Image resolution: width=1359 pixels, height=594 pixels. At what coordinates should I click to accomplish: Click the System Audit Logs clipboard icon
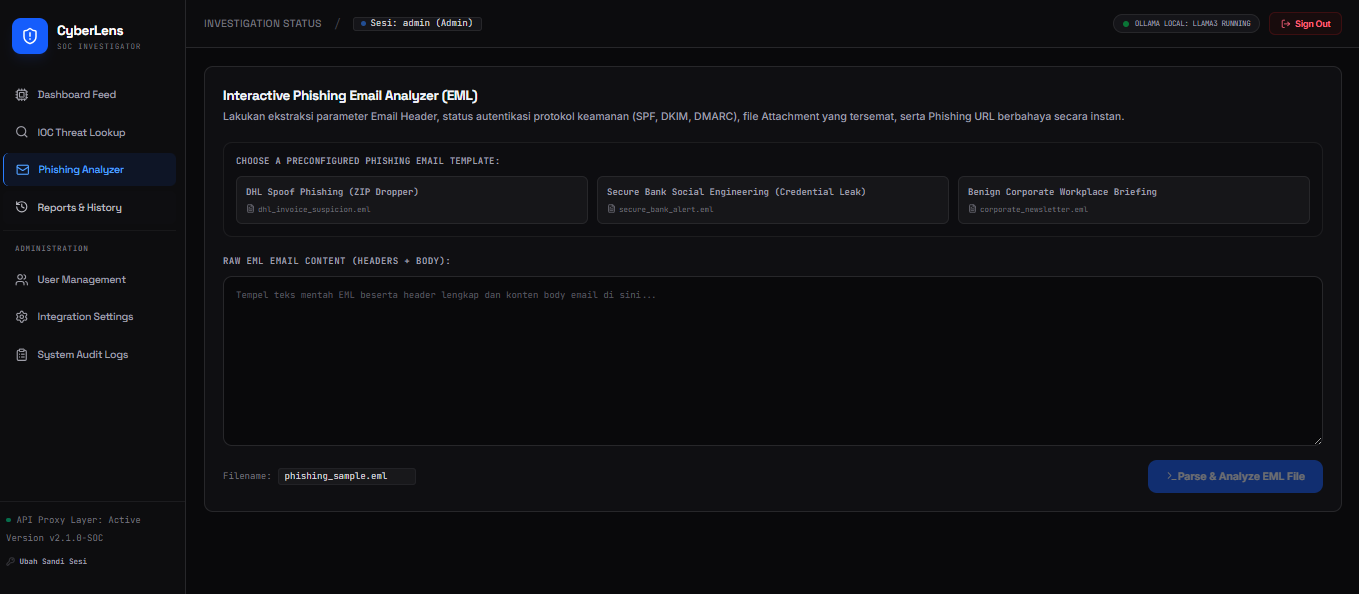click(22, 355)
